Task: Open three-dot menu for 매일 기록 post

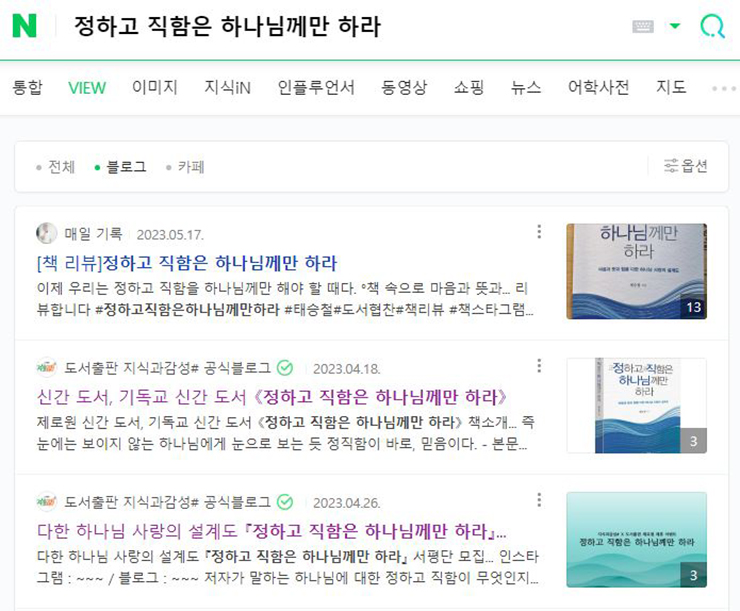Action: (x=539, y=232)
